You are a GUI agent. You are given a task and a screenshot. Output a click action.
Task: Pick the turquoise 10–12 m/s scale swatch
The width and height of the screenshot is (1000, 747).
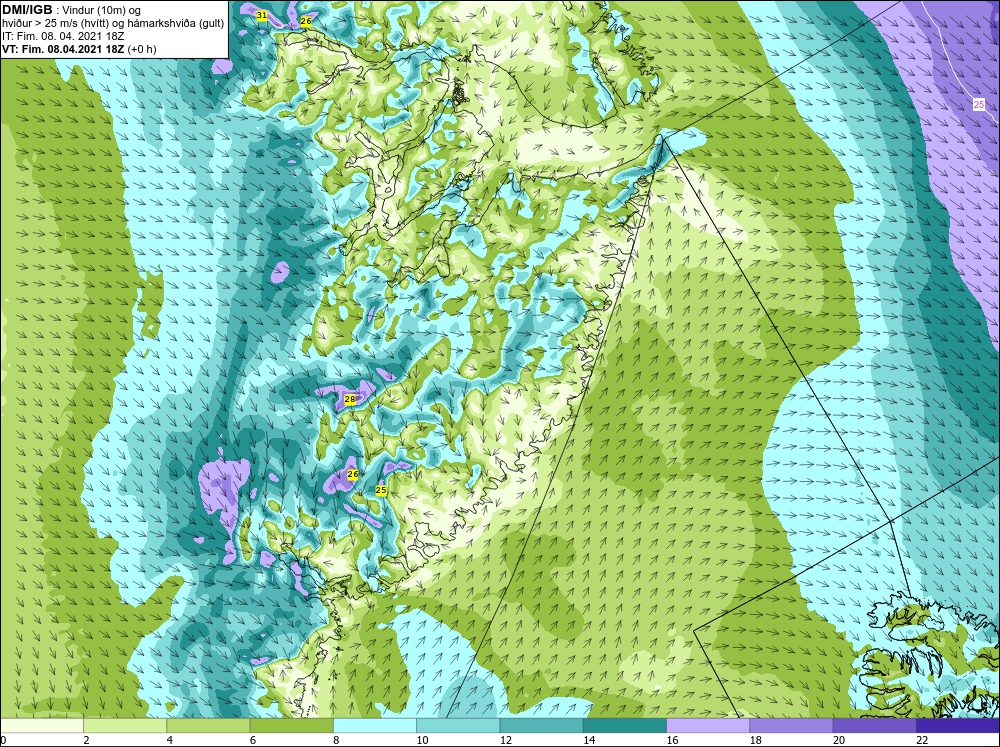(x=458, y=725)
